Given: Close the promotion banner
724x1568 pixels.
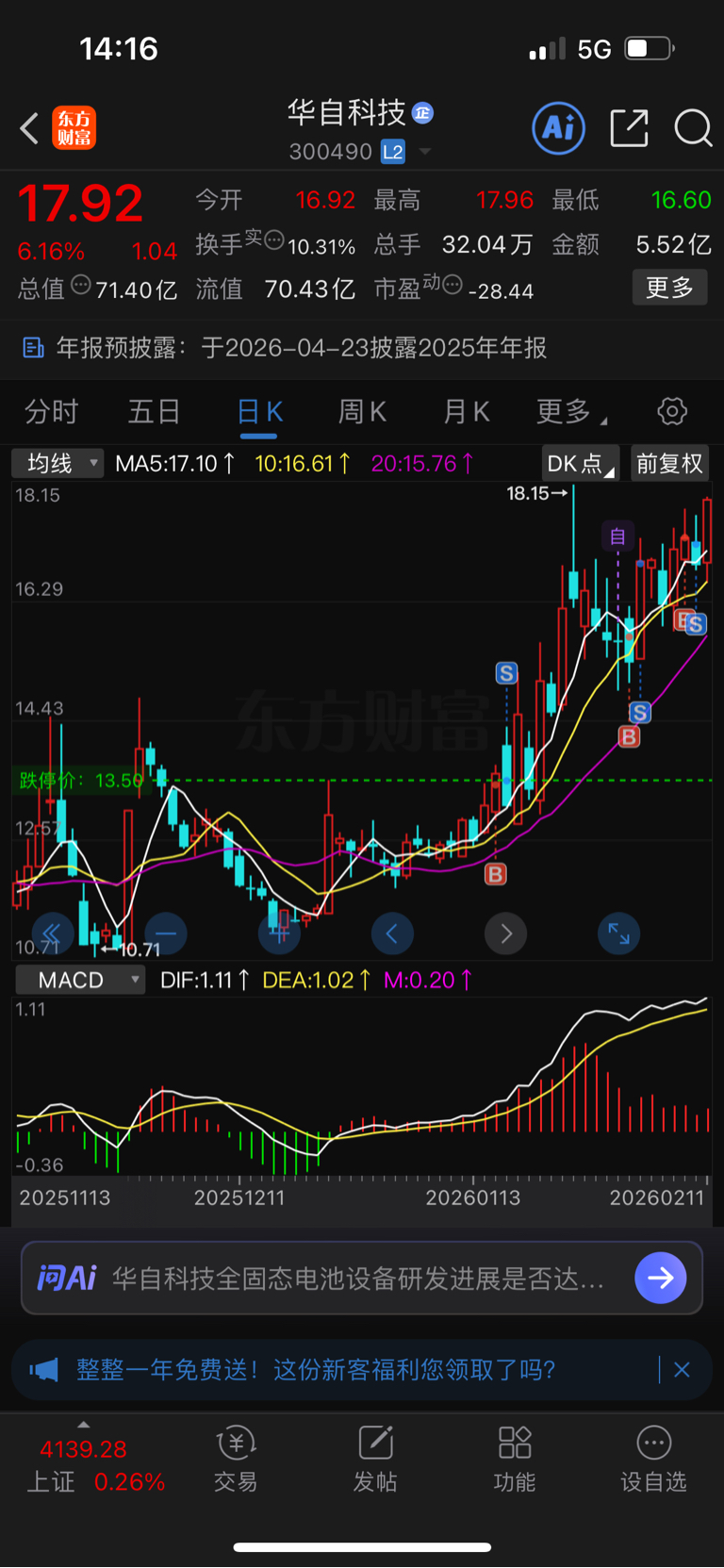Looking at the screenshot, I should pyautogui.click(x=682, y=1369).
